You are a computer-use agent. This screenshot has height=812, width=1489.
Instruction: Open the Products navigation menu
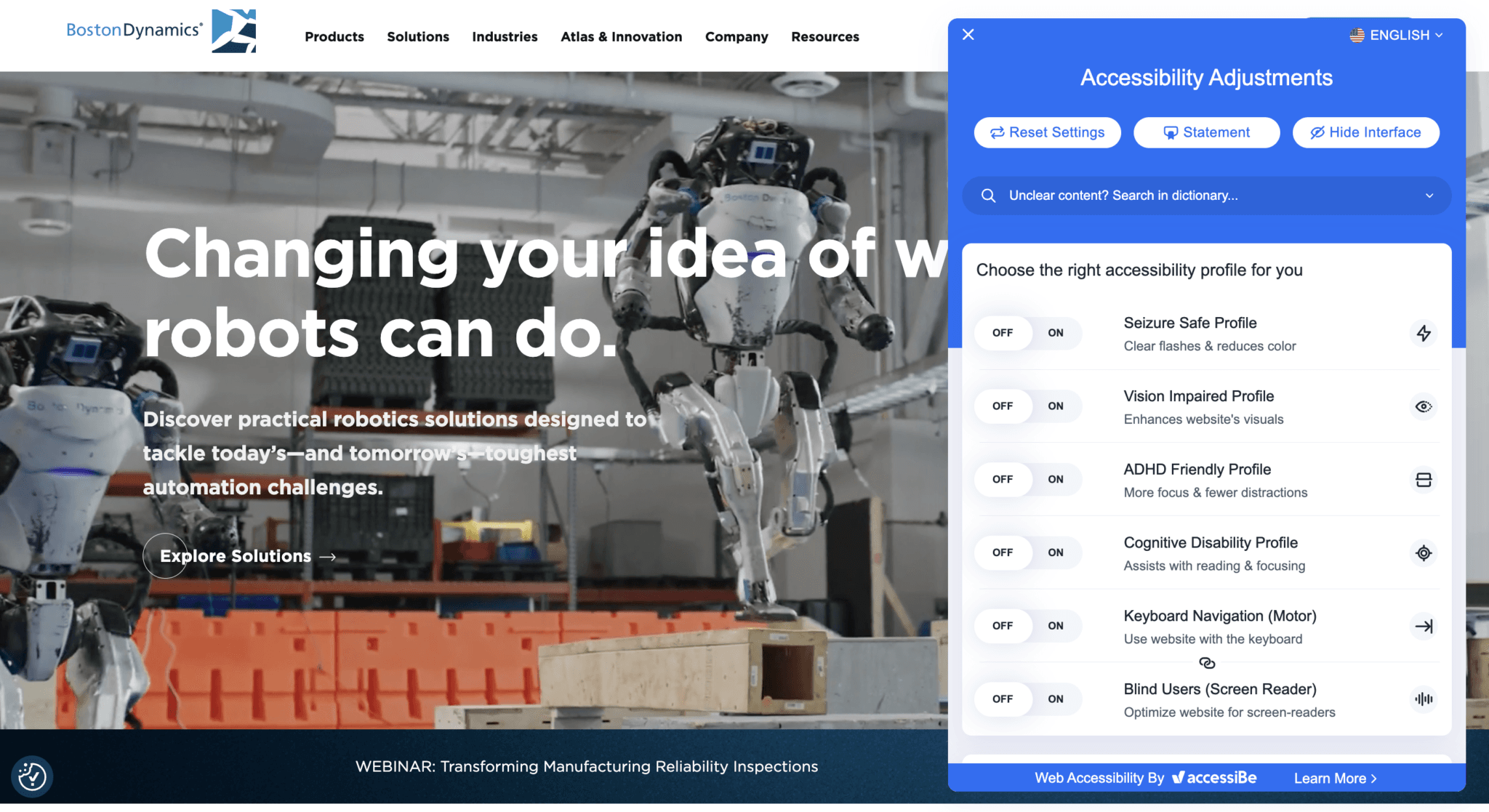(334, 36)
